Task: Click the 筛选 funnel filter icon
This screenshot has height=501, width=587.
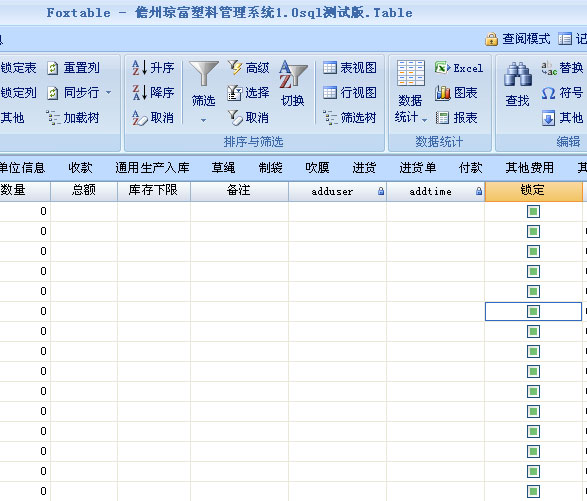Action: pos(204,74)
